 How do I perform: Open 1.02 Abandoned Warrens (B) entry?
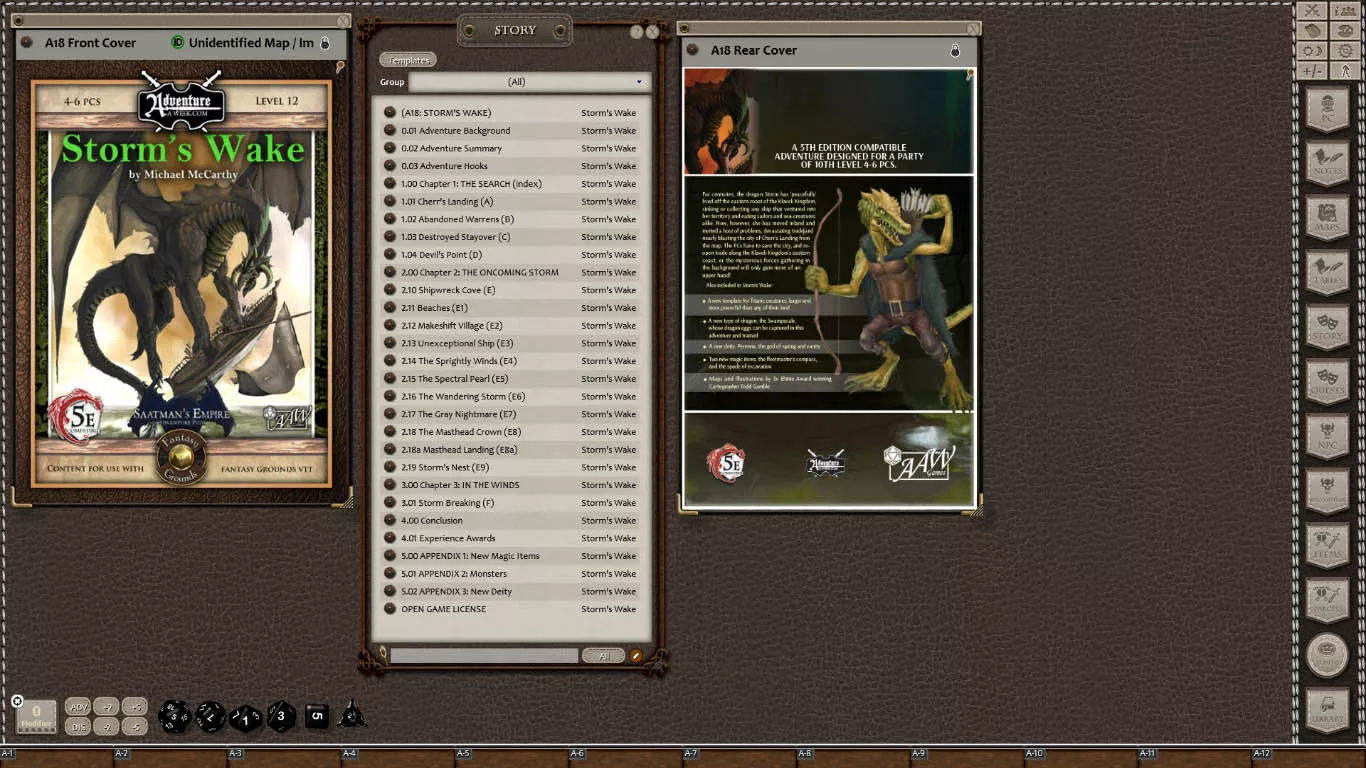pyautogui.click(x=511, y=219)
